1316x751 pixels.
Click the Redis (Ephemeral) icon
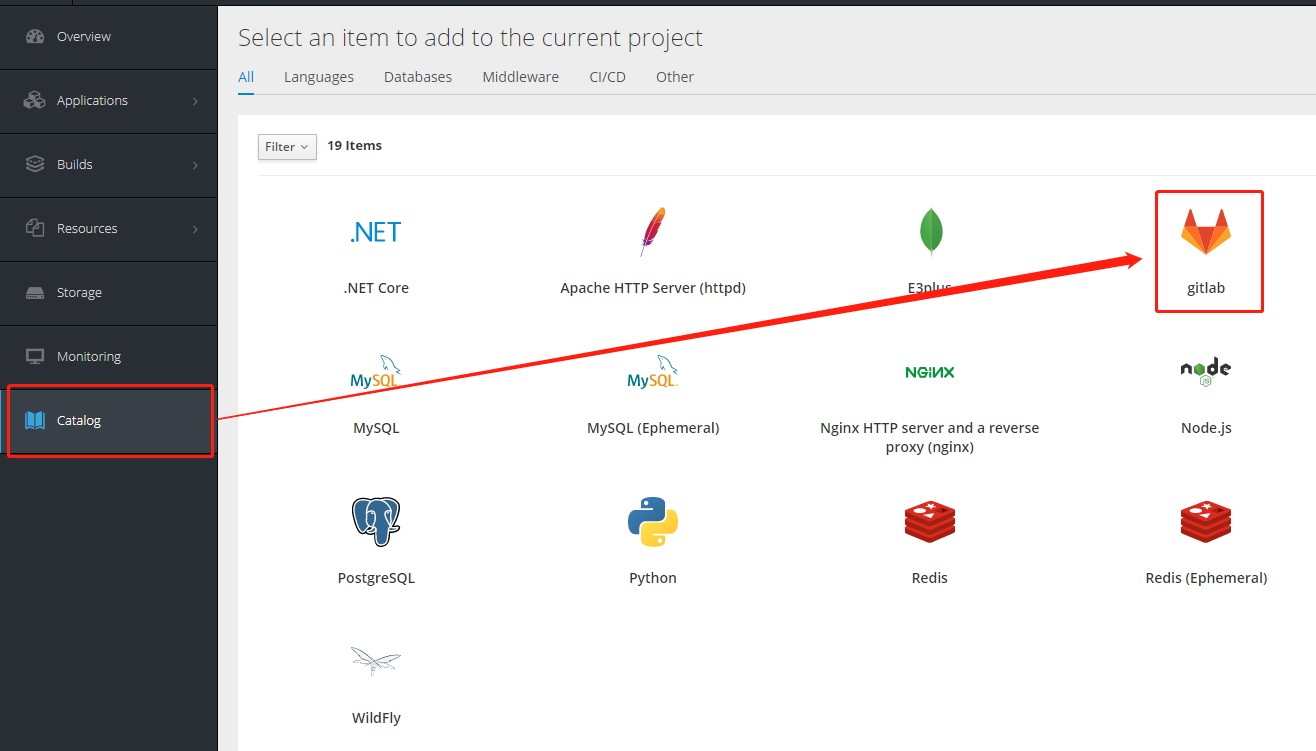[x=1205, y=521]
